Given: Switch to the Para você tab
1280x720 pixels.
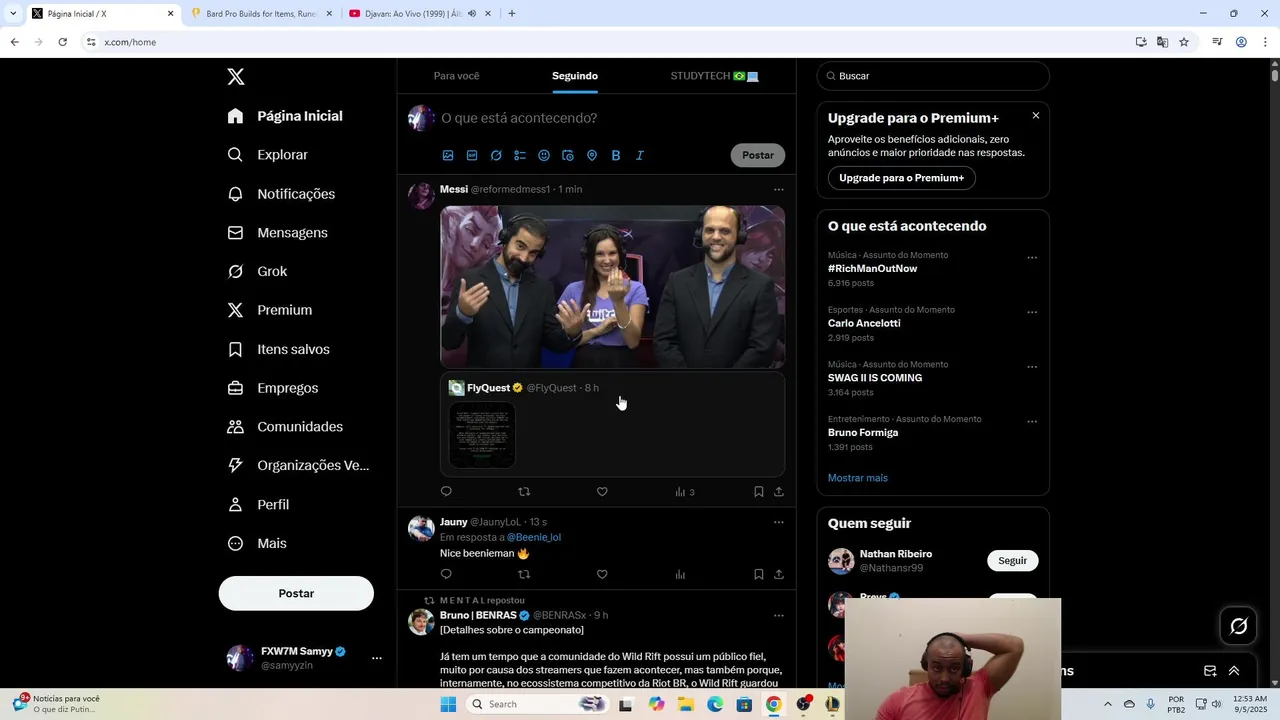Looking at the screenshot, I should (456, 76).
